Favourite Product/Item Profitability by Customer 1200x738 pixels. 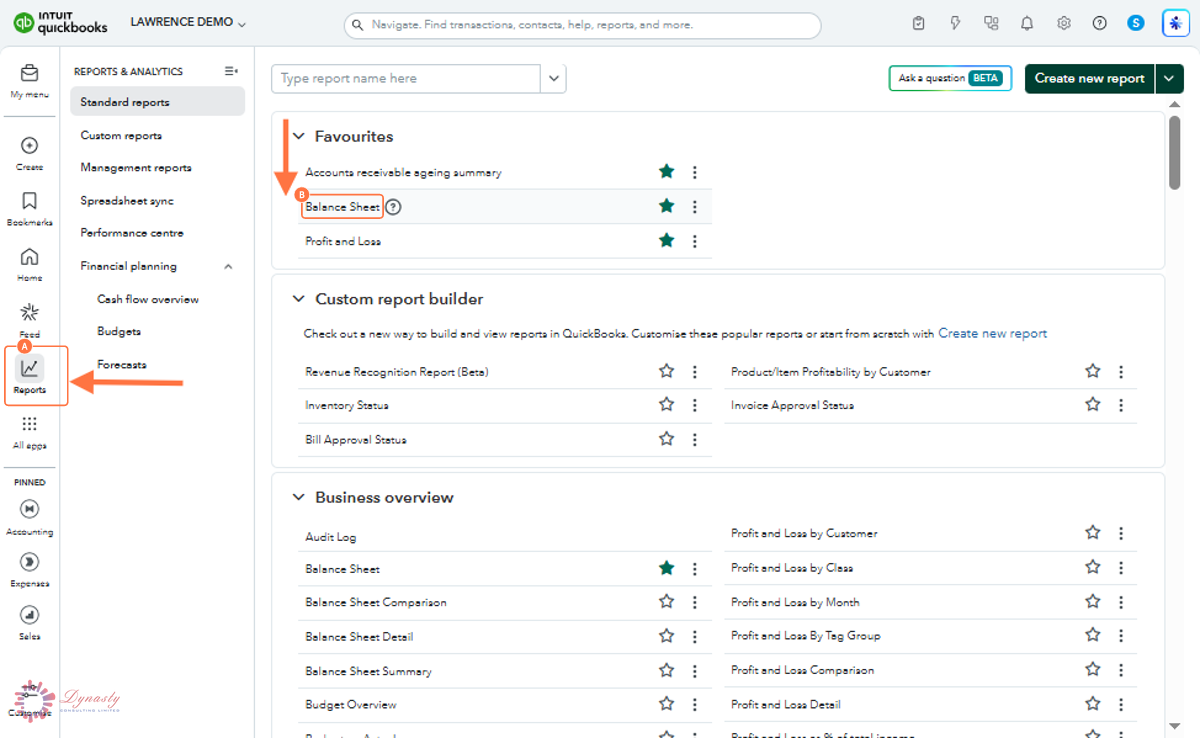pyautogui.click(x=1093, y=371)
